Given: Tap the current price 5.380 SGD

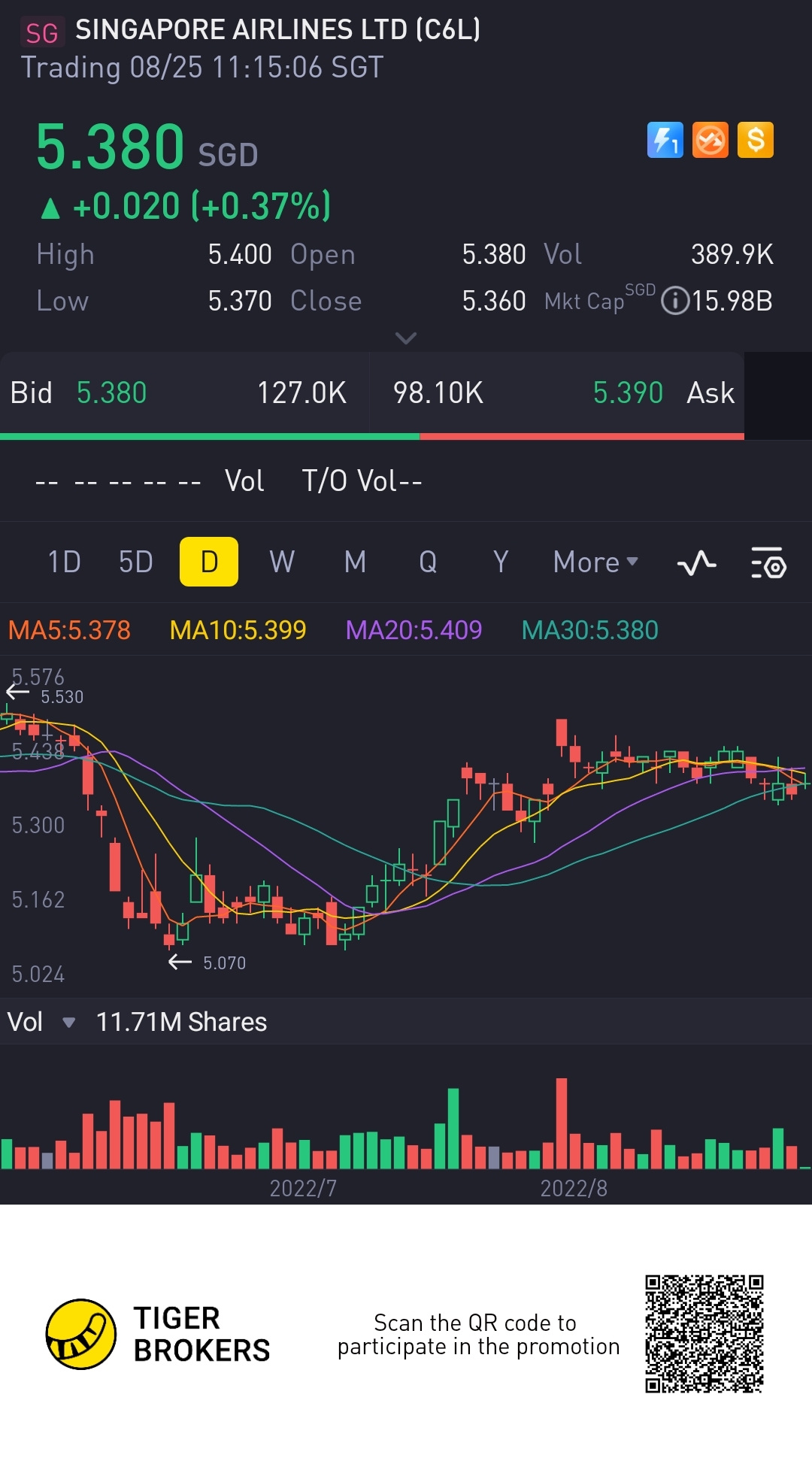Looking at the screenshot, I should pos(147,147).
